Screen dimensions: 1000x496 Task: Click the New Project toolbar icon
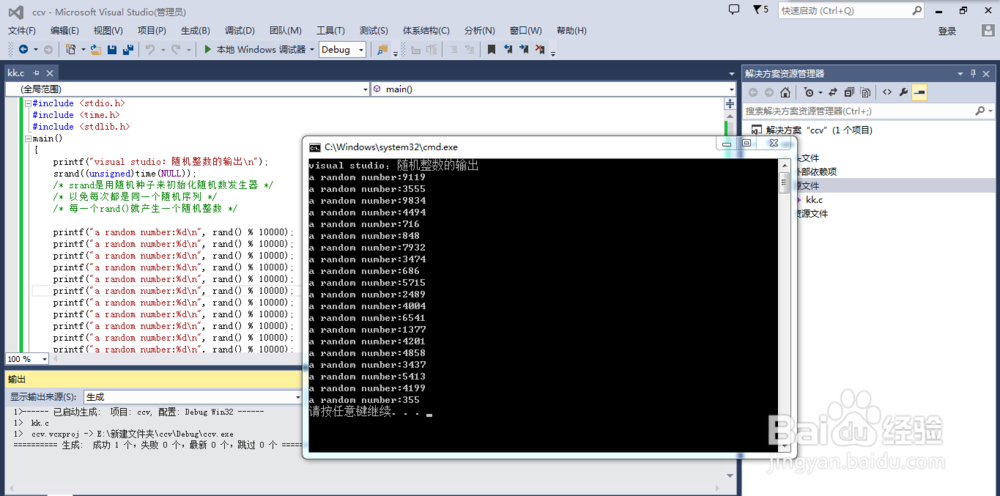point(70,49)
